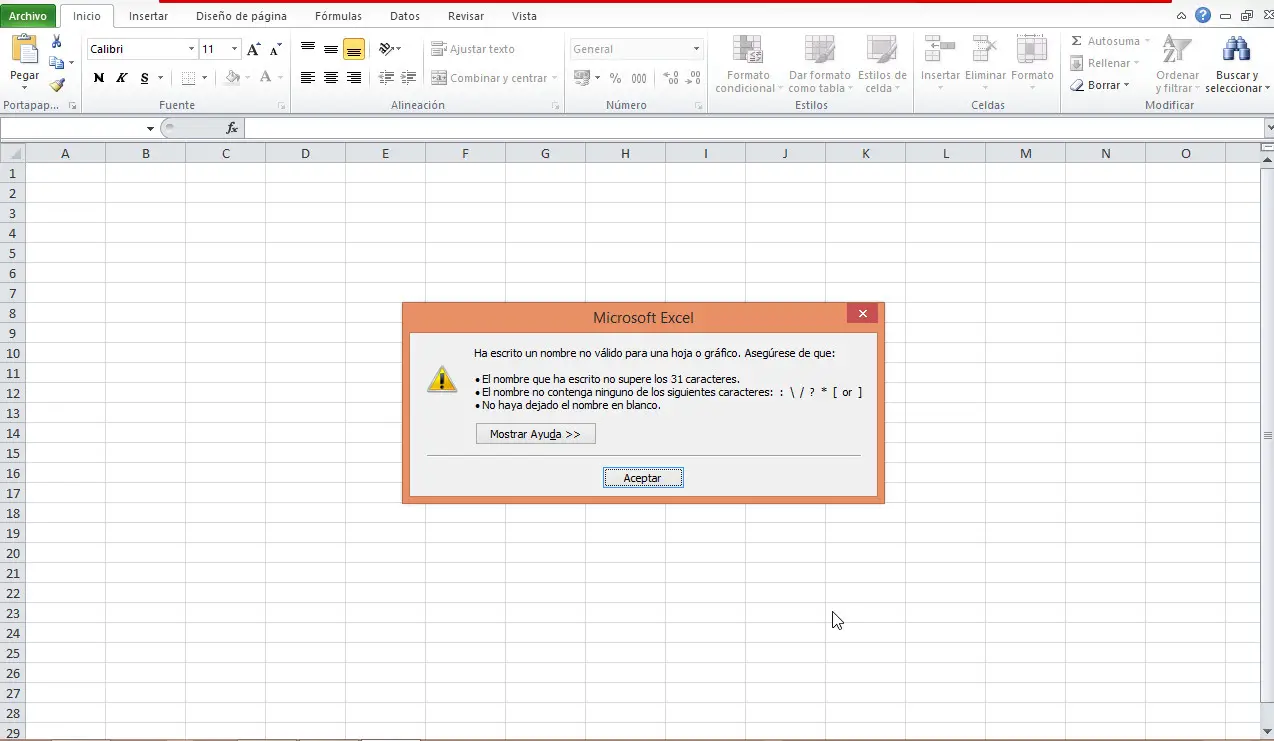The height and width of the screenshot is (741, 1274).
Task: Open the Número dialog launcher
Action: pos(701,106)
